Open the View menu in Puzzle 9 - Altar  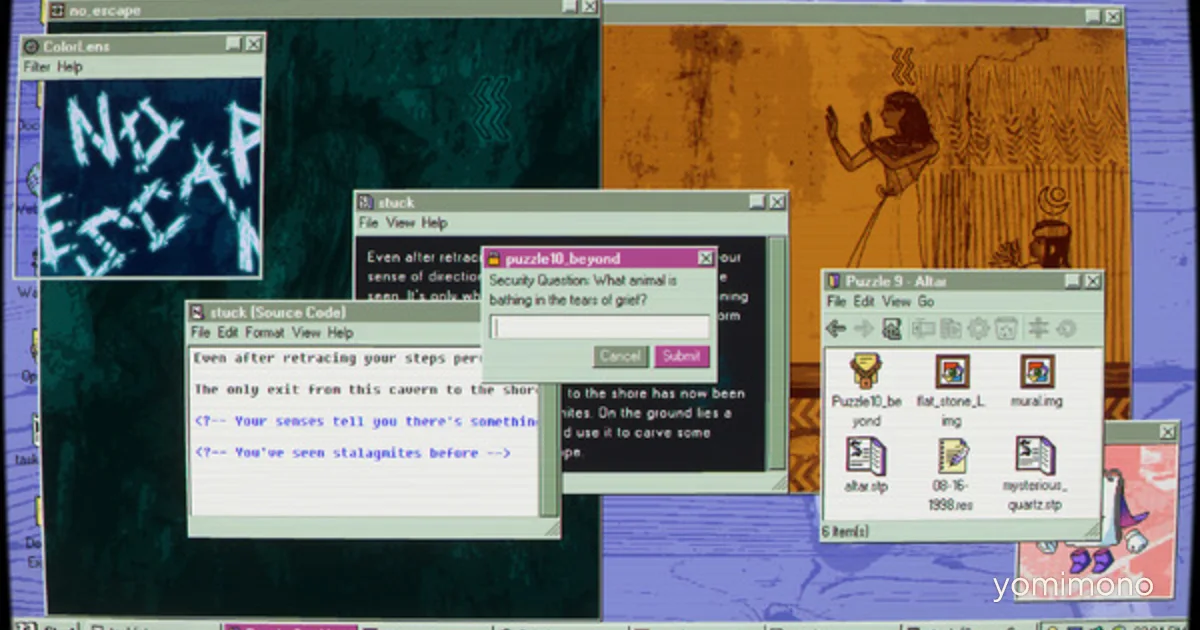point(896,301)
